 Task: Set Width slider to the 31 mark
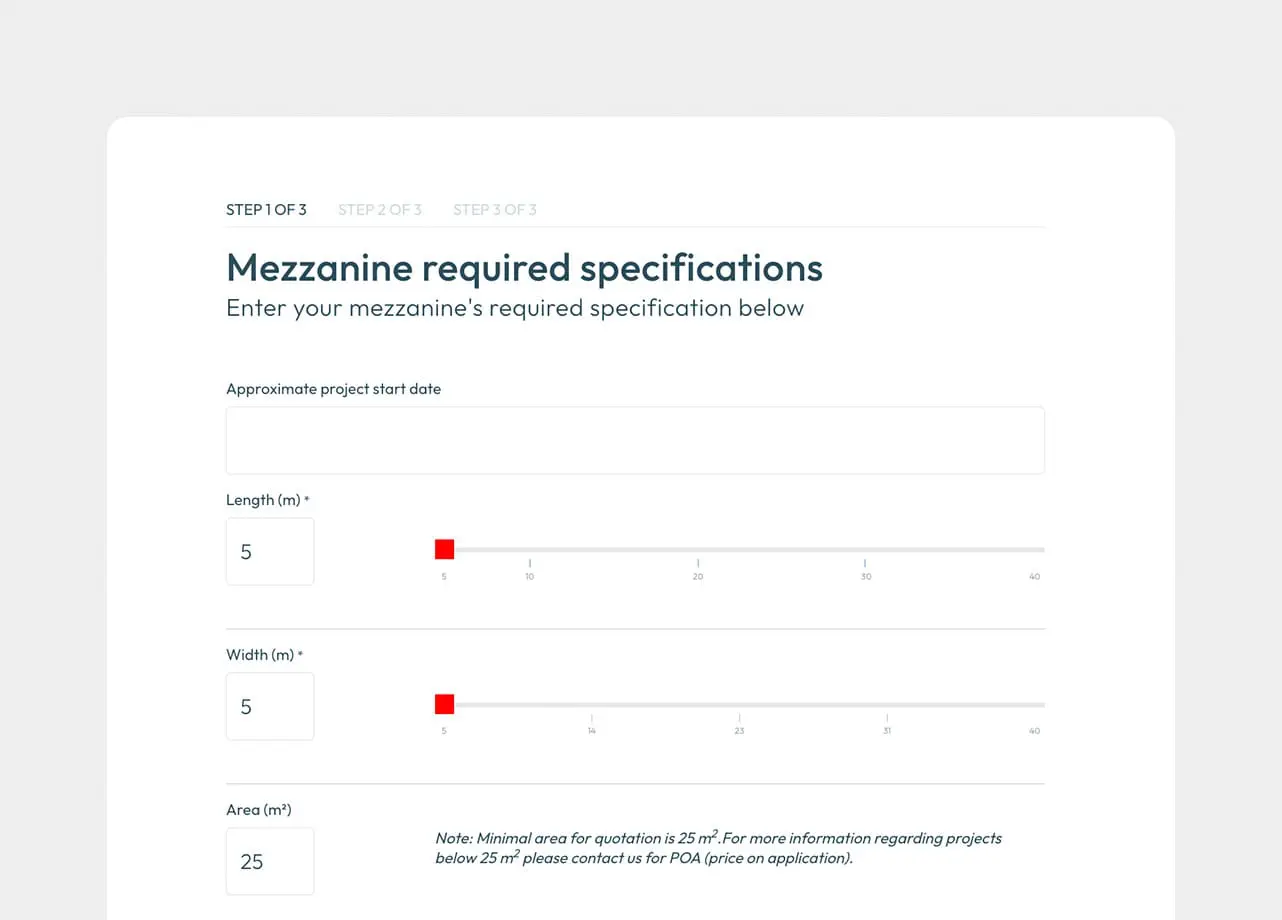887,705
